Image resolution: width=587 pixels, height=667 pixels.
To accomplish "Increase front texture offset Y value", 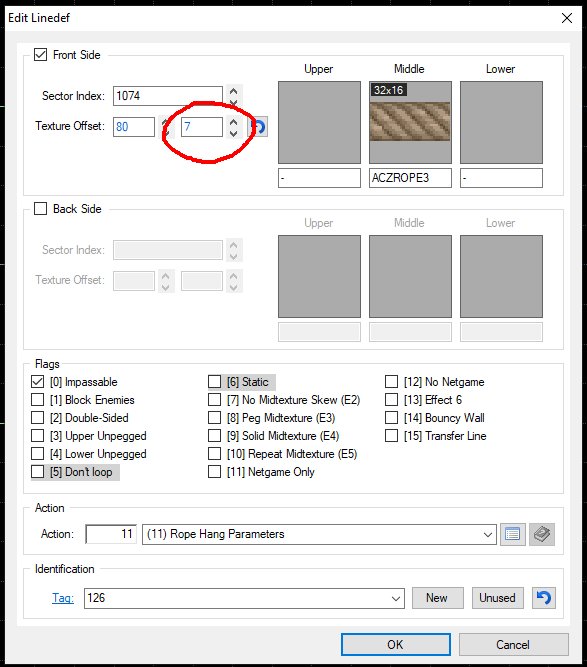I will pyautogui.click(x=234, y=122).
